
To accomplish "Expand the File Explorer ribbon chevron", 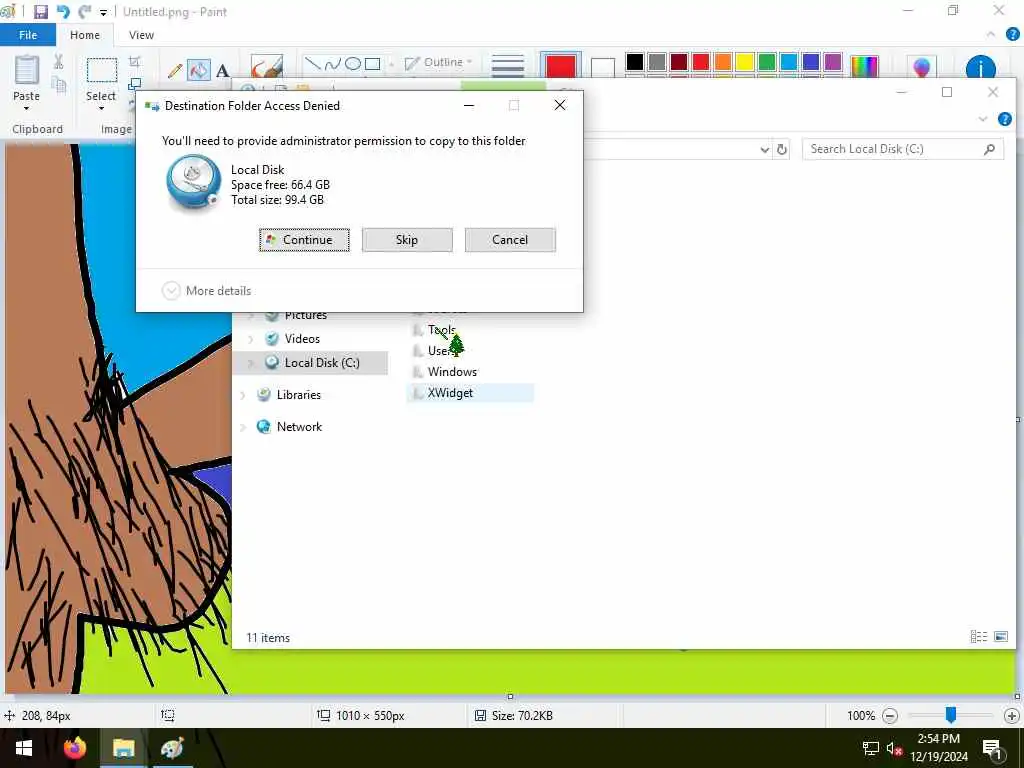I will pyautogui.click(x=983, y=119).
